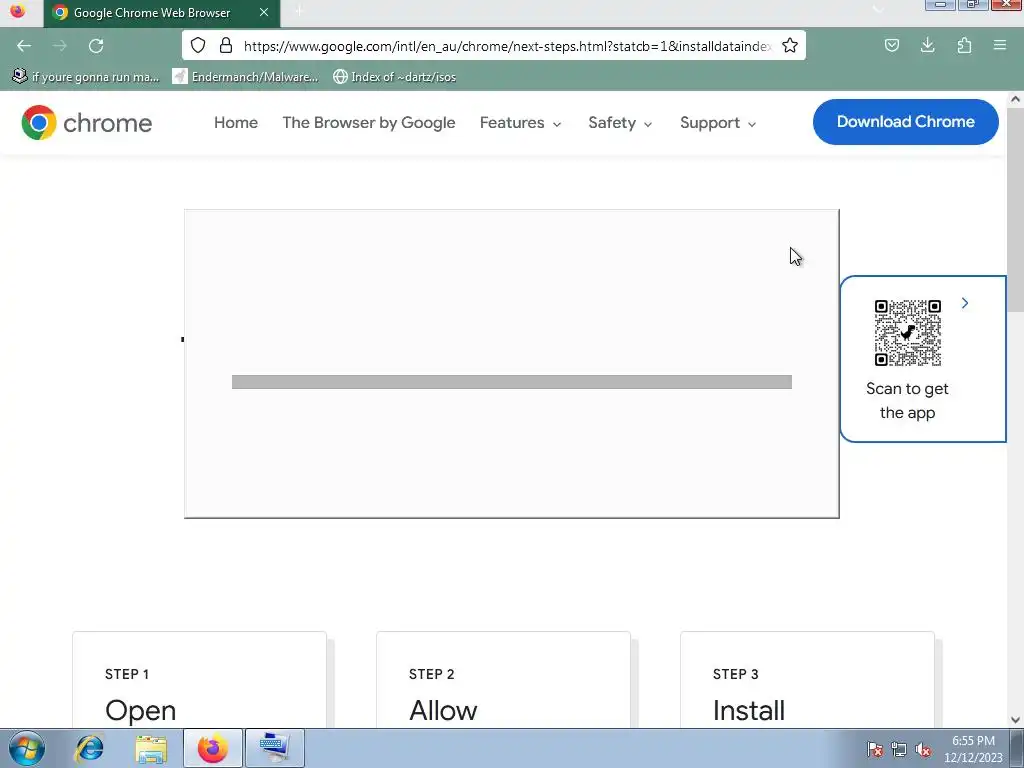Expand the Support dropdown menu
This screenshot has width=1024, height=768.
click(x=718, y=123)
